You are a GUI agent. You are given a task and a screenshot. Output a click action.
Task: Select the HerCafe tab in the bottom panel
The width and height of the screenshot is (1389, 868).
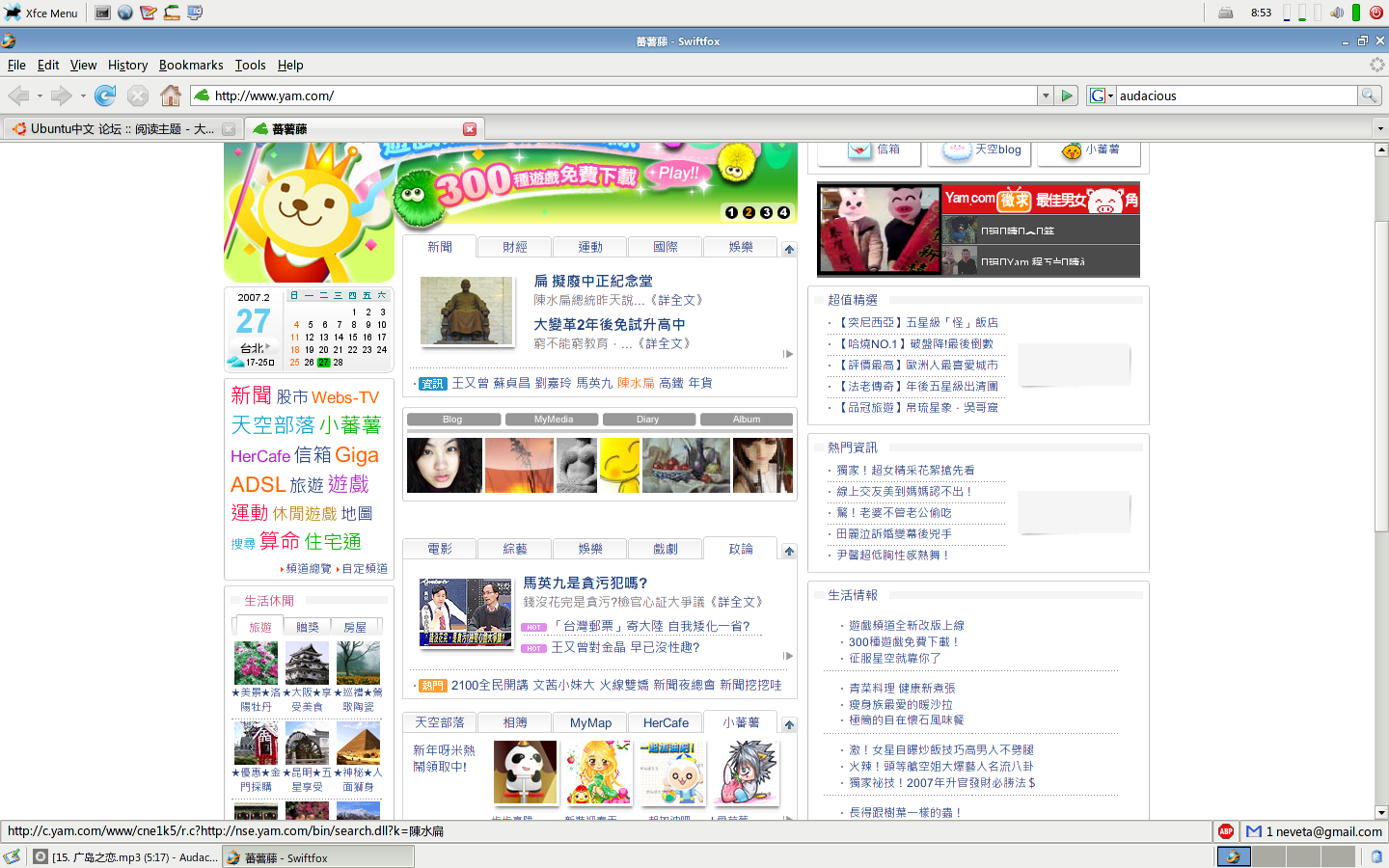666,723
